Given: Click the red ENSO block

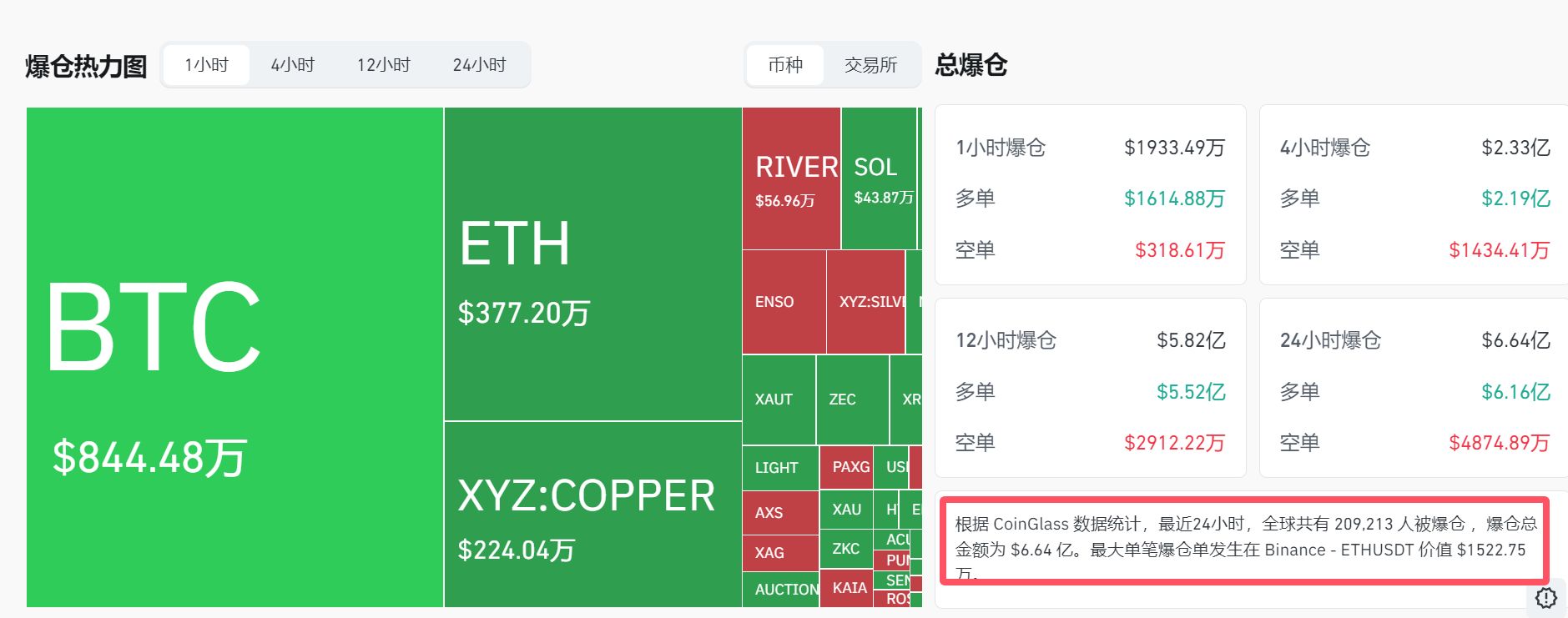Looking at the screenshot, I should 784,302.
